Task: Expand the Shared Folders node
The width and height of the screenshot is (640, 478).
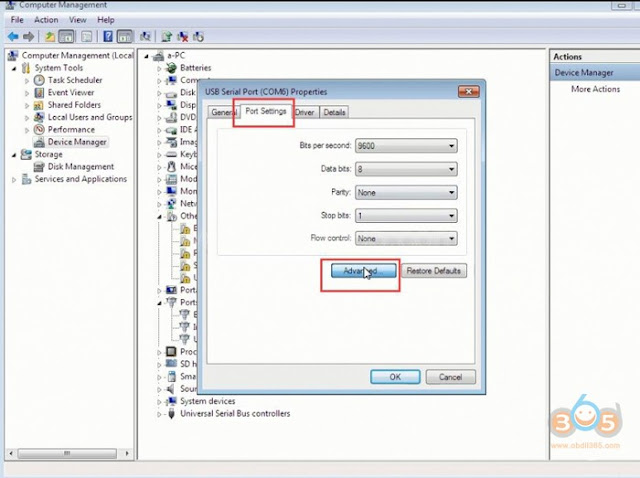Action: coord(27,105)
